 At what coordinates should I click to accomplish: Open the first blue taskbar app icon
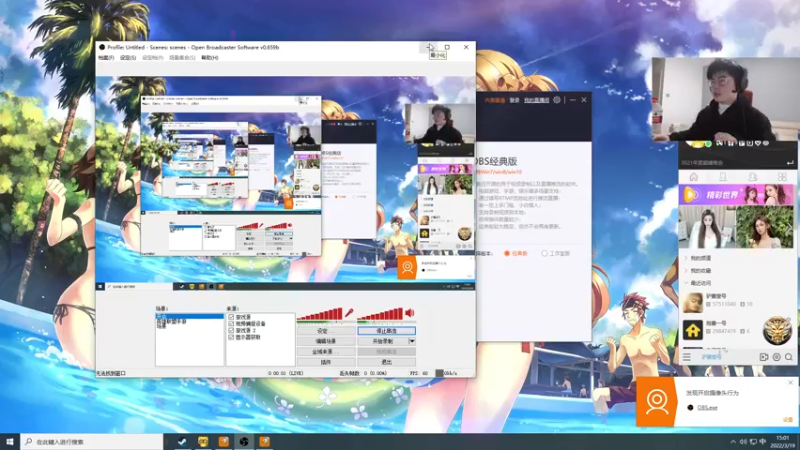pos(182,441)
